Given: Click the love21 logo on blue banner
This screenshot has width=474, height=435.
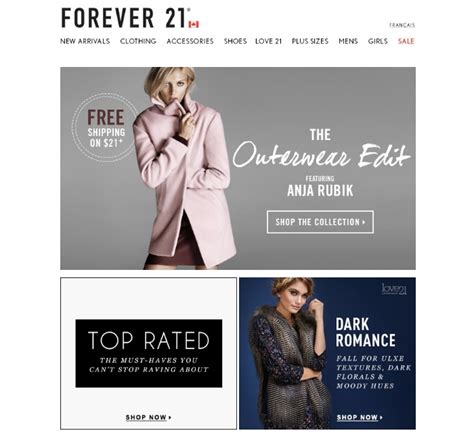Looking at the screenshot, I should [x=394, y=289].
